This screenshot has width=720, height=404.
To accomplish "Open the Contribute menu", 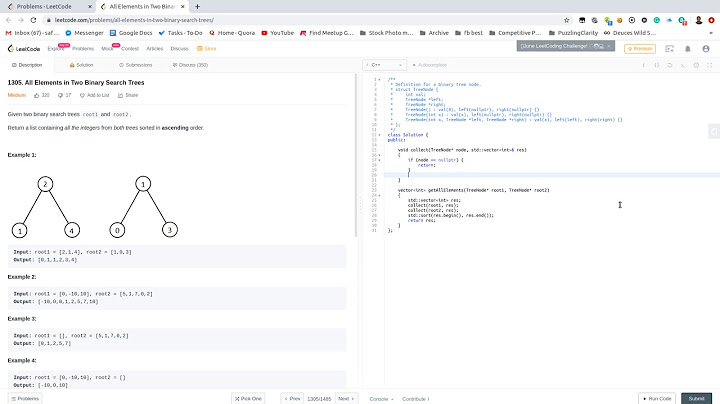I will (416, 399).
